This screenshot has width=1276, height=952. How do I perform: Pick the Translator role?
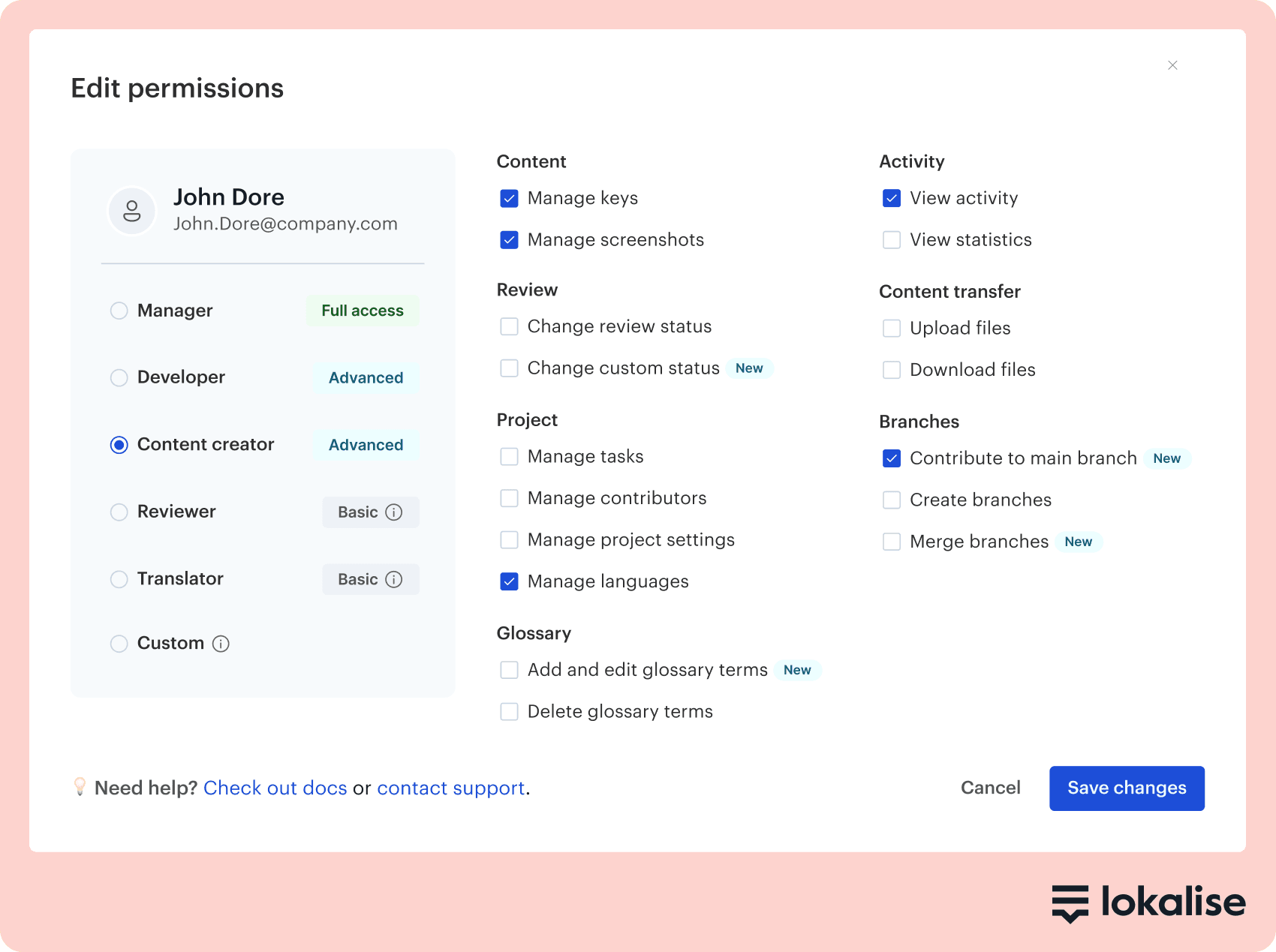[x=119, y=579]
